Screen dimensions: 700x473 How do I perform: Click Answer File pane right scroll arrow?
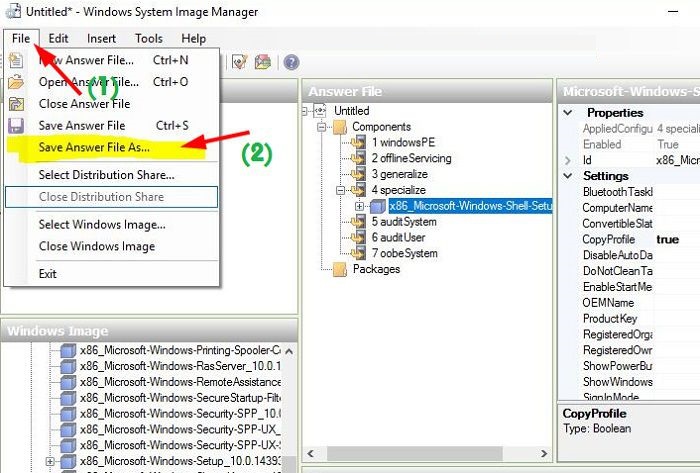(544, 454)
